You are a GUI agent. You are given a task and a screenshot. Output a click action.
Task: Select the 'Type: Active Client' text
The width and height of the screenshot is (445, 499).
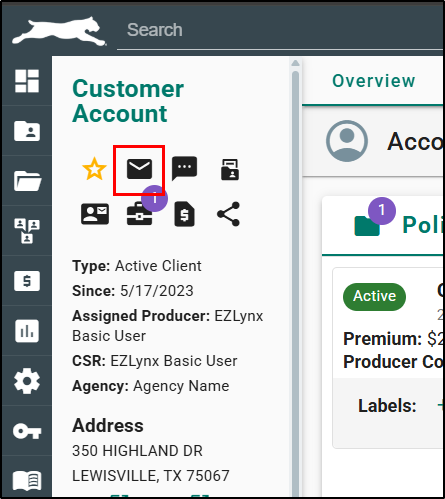pos(137,266)
